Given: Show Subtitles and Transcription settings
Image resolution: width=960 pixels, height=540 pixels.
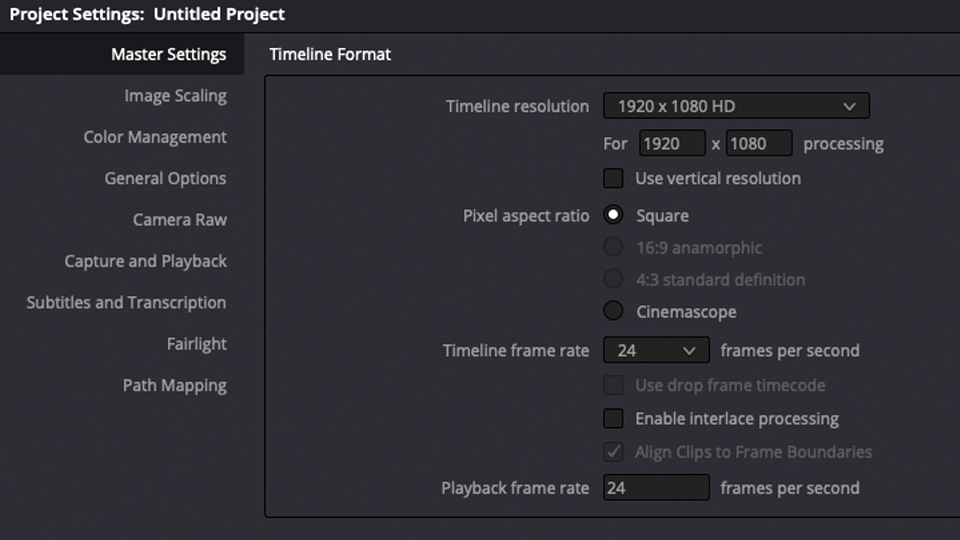Looking at the screenshot, I should coord(126,303).
